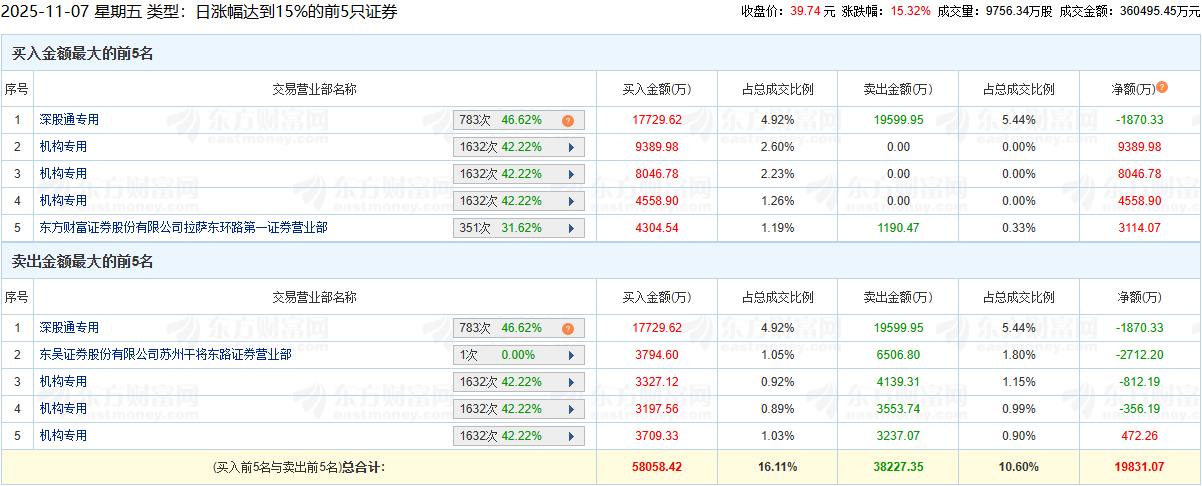
Task: Expand details for 机构专用 row buying 4558.90
Action: pos(571,201)
